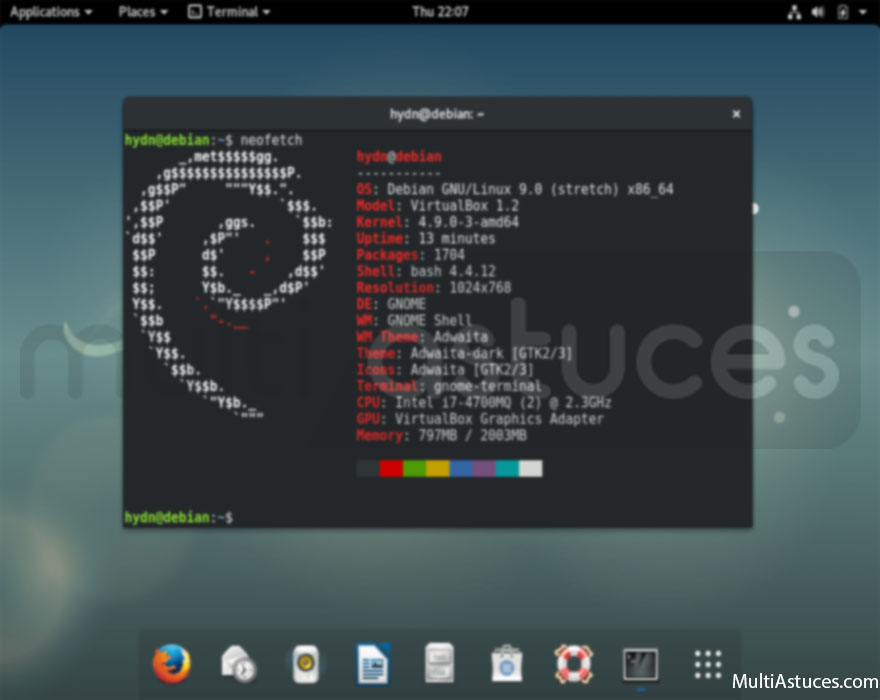
Task: Launch Firefox from the dock
Action: click(x=171, y=664)
